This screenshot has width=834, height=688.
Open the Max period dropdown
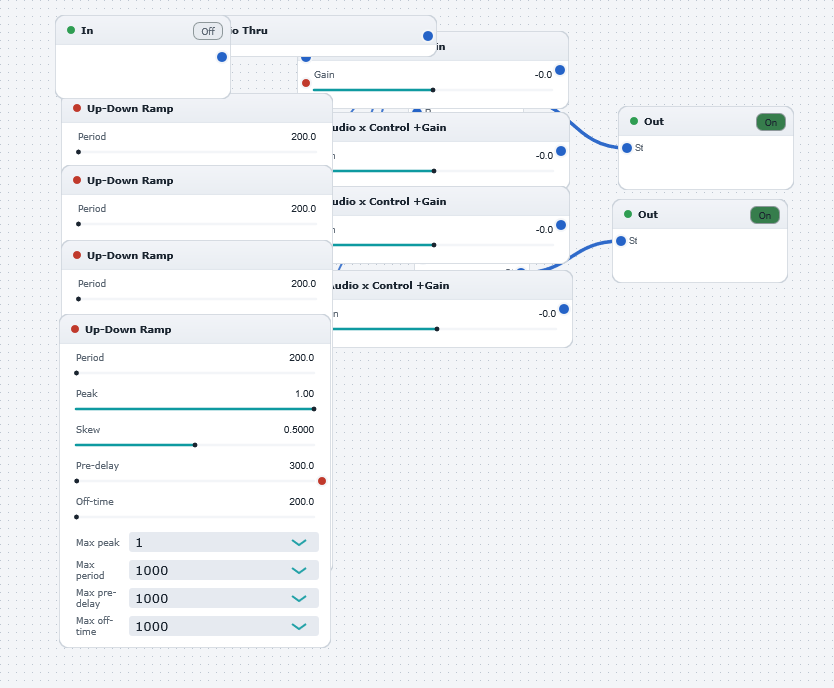coord(224,570)
